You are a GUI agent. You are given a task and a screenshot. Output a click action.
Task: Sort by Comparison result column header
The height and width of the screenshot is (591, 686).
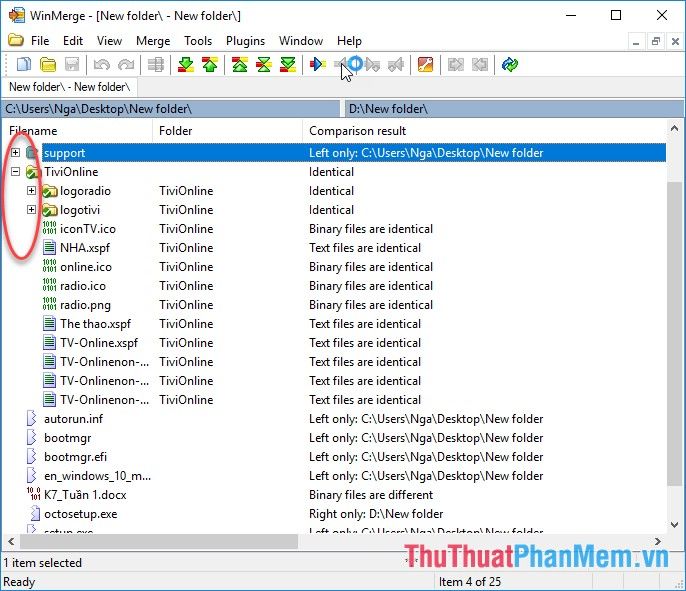click(483, 131)
